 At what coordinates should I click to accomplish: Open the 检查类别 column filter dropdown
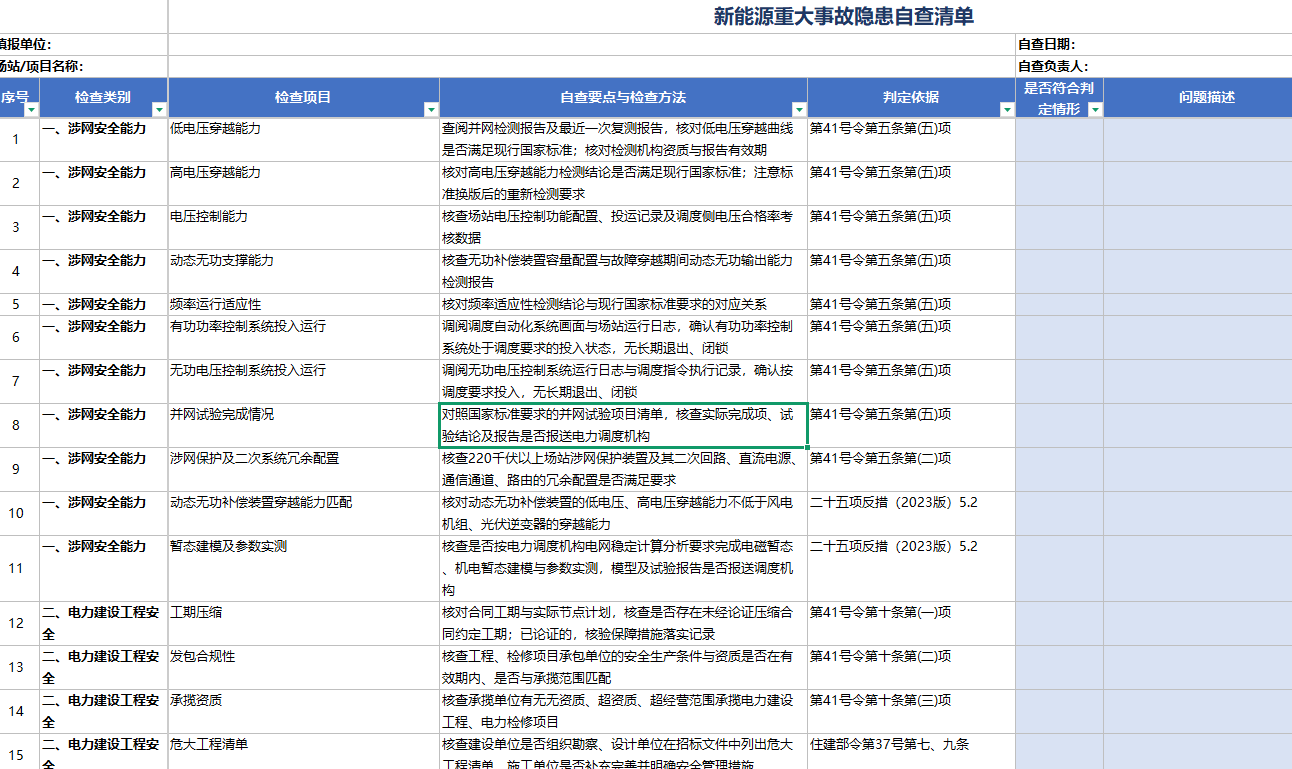pyautogui.click(x=159, y=109)
